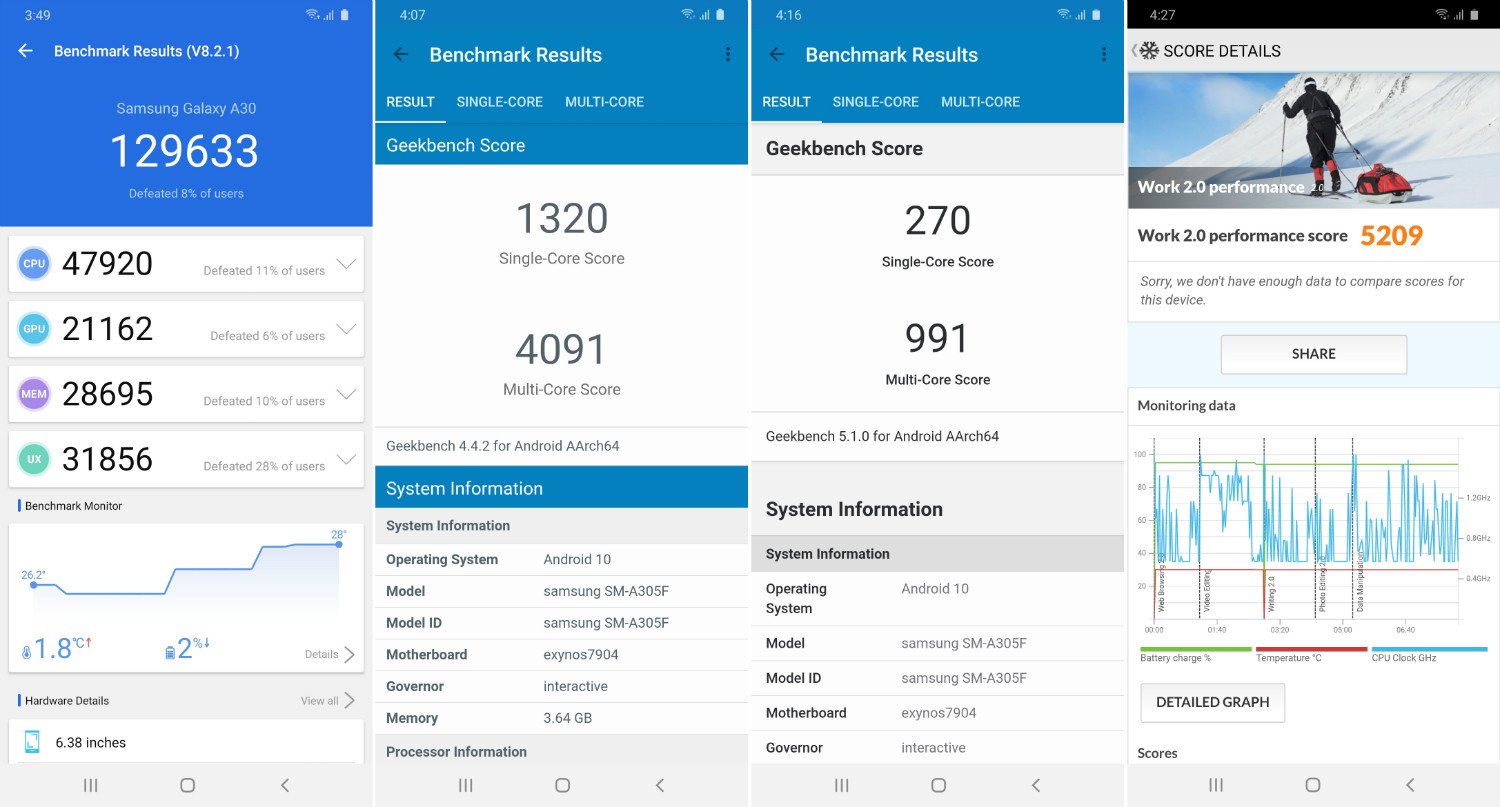Screen dimensions: 1500x807
Task: Go back in Geekbench 4.4.2 results screen
Action: (401, 55)
